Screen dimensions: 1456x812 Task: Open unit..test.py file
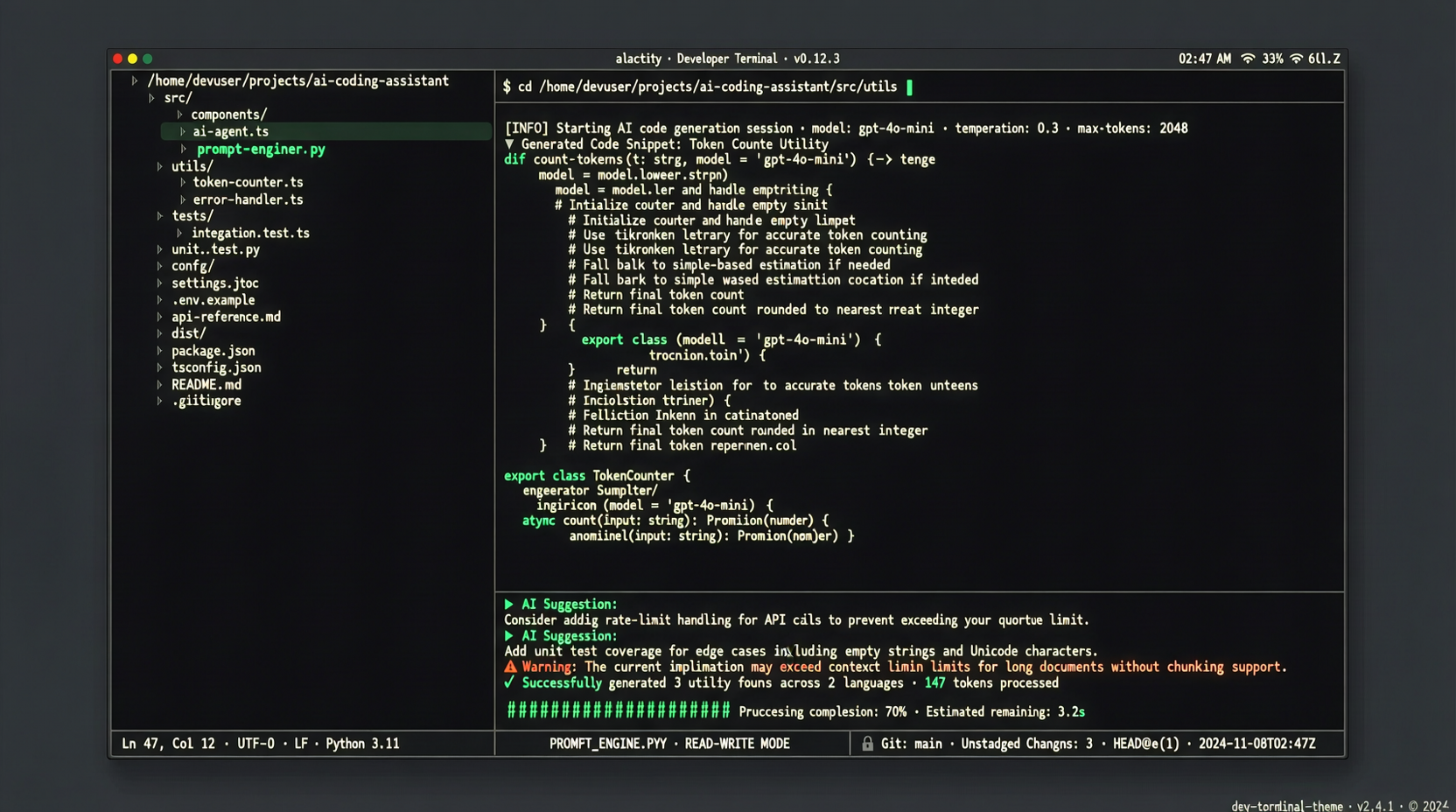pos(215,249)
